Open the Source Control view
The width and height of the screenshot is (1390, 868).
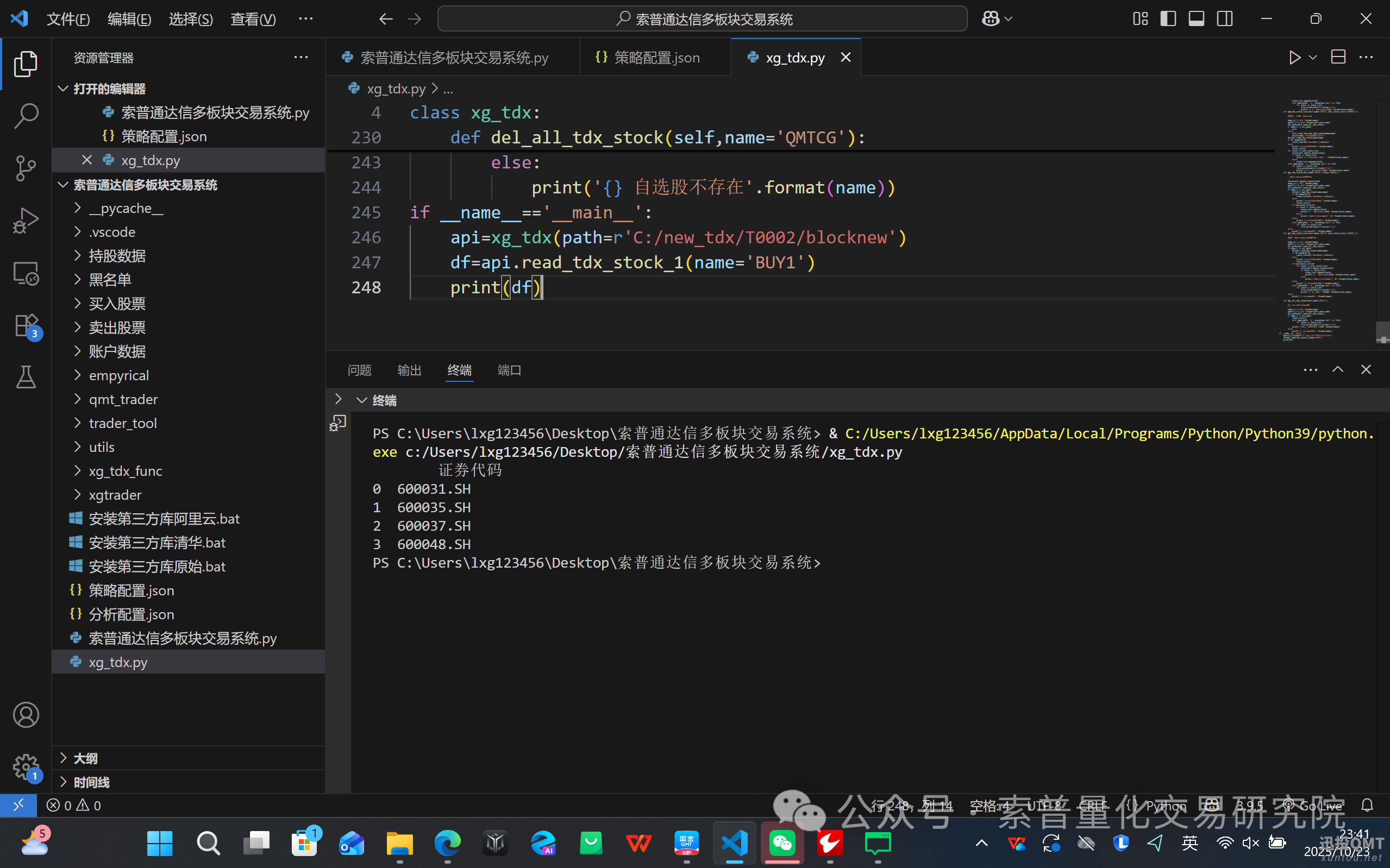point(26,168)
